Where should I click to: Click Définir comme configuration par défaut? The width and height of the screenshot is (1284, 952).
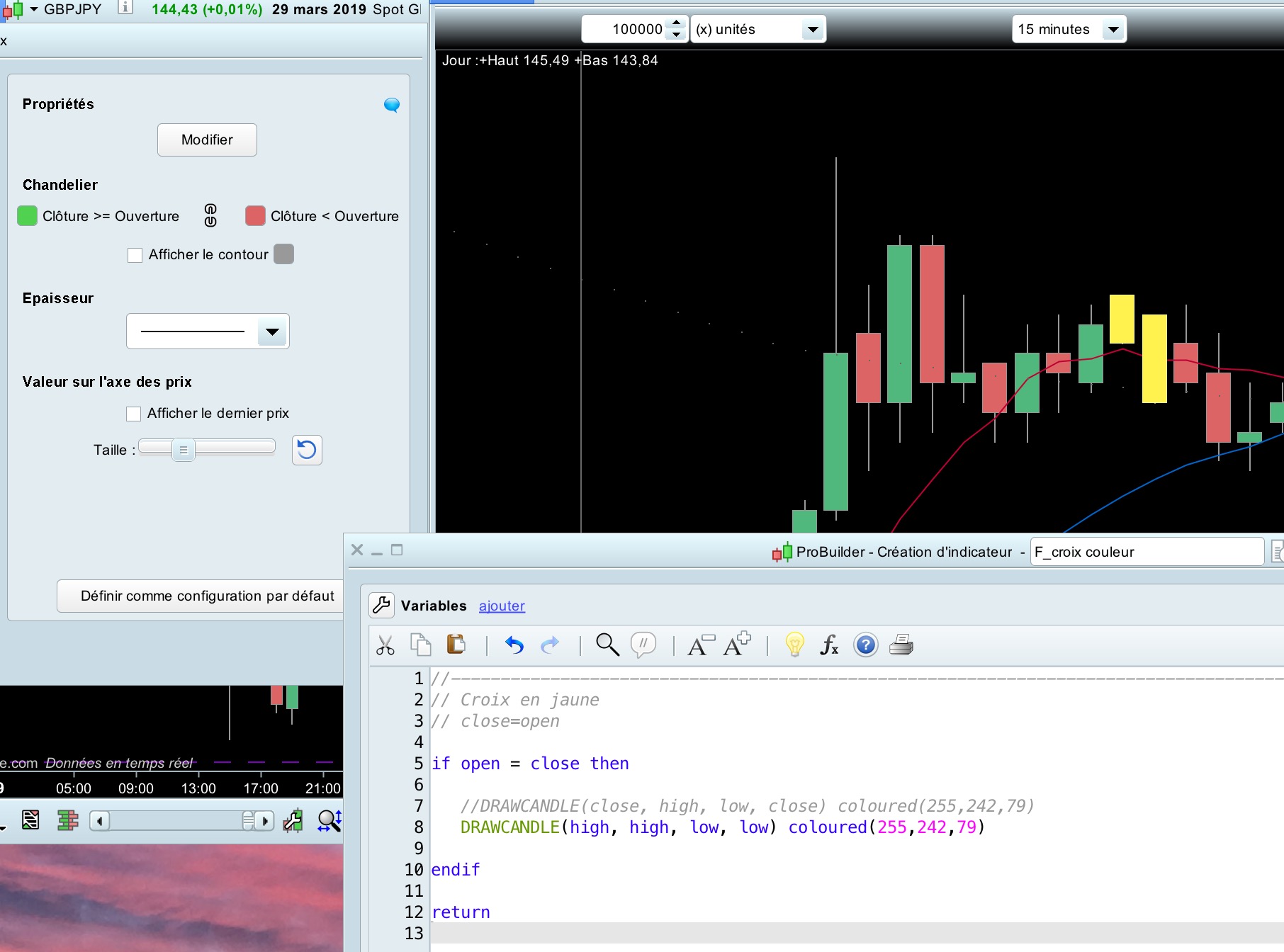pyautogui.click(x=207, y=596)
